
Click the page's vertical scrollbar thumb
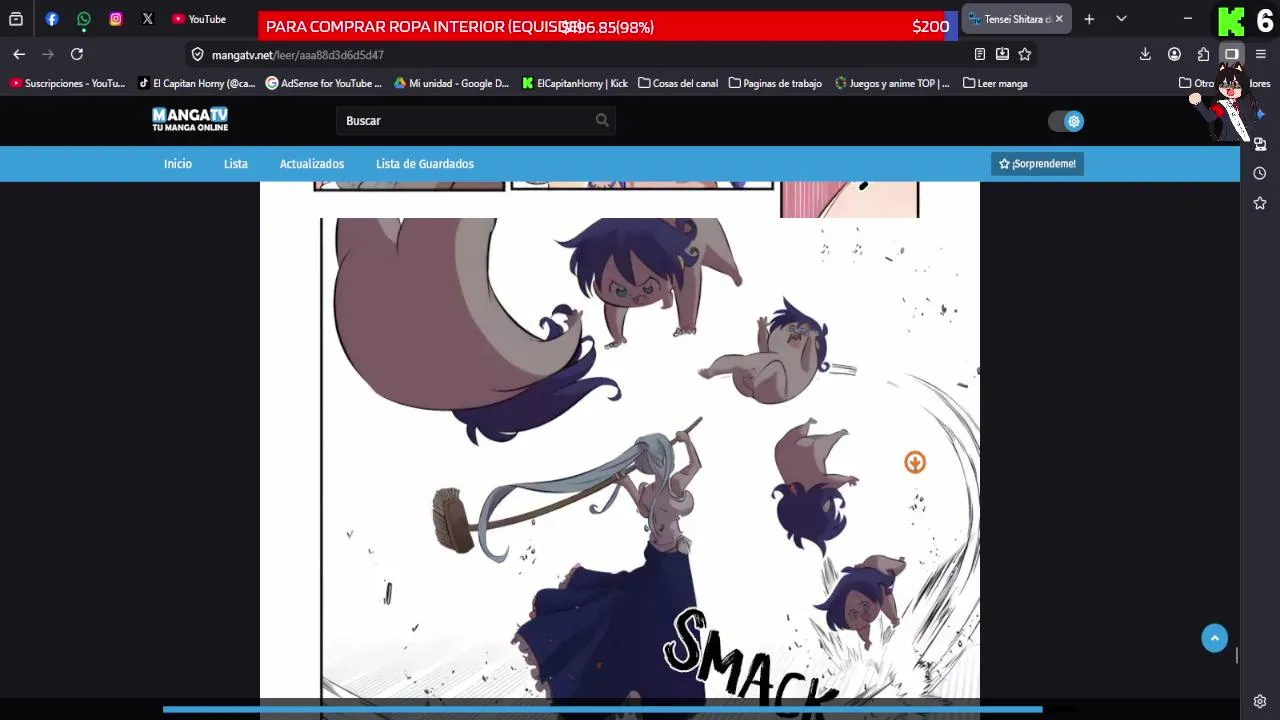click(x=1237, y=655)
